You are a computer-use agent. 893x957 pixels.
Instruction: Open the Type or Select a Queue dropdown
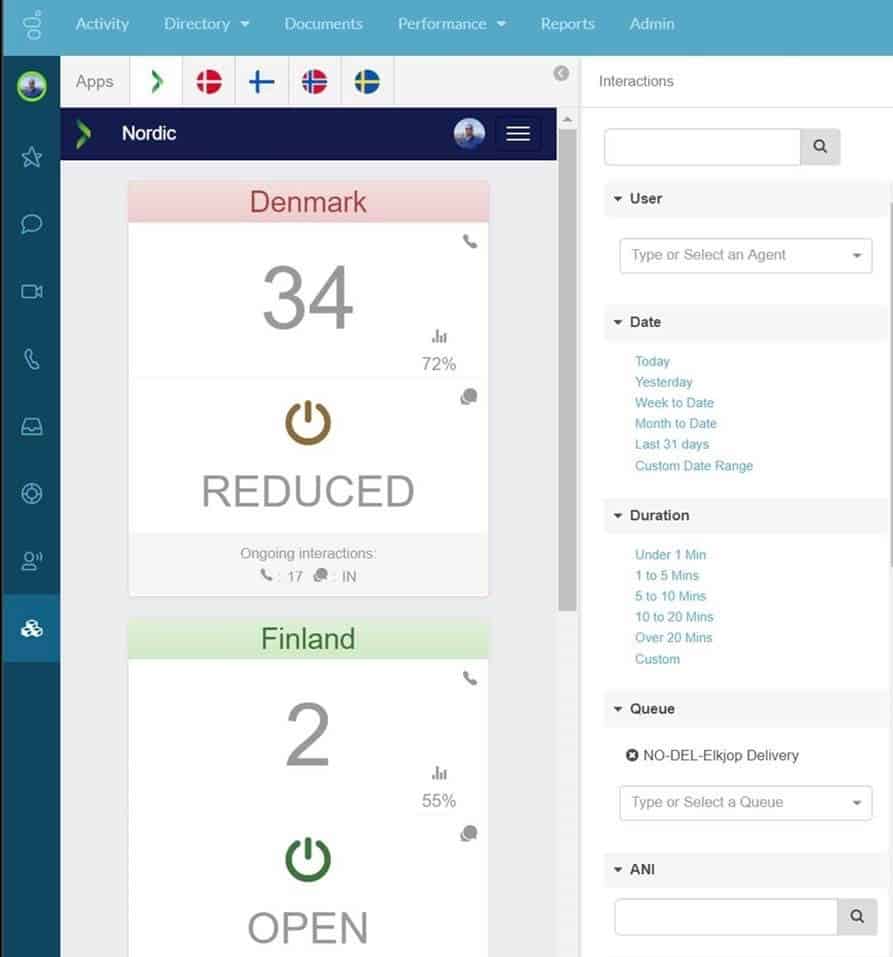pyautogui.click(x=744, y=802)
